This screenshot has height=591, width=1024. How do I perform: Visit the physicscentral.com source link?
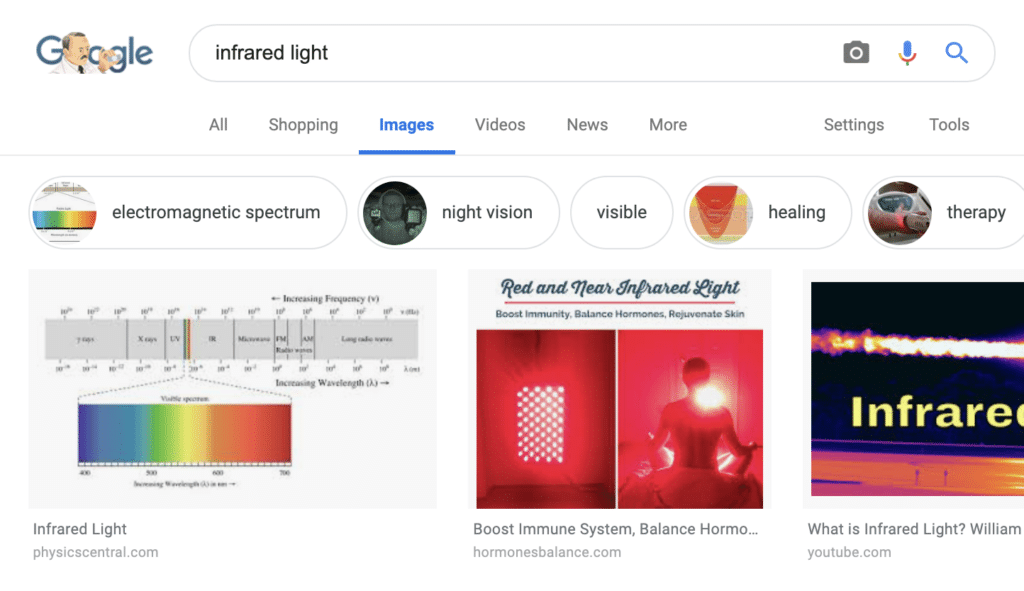coord(95,552)
